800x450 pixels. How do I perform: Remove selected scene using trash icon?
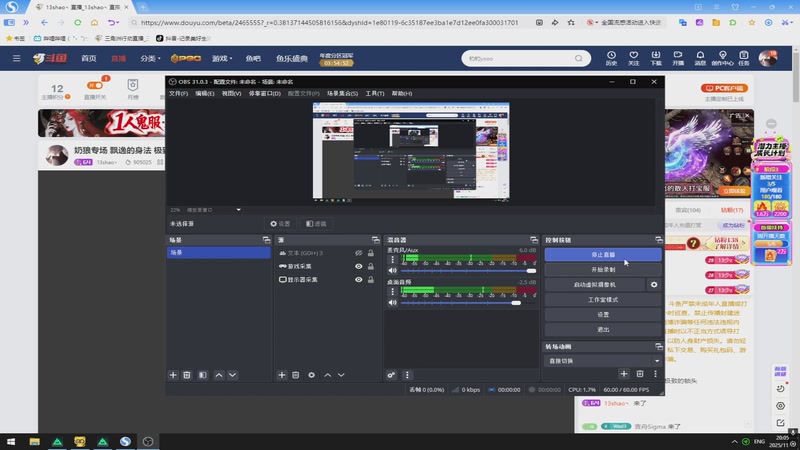click(x=187, y=375)
